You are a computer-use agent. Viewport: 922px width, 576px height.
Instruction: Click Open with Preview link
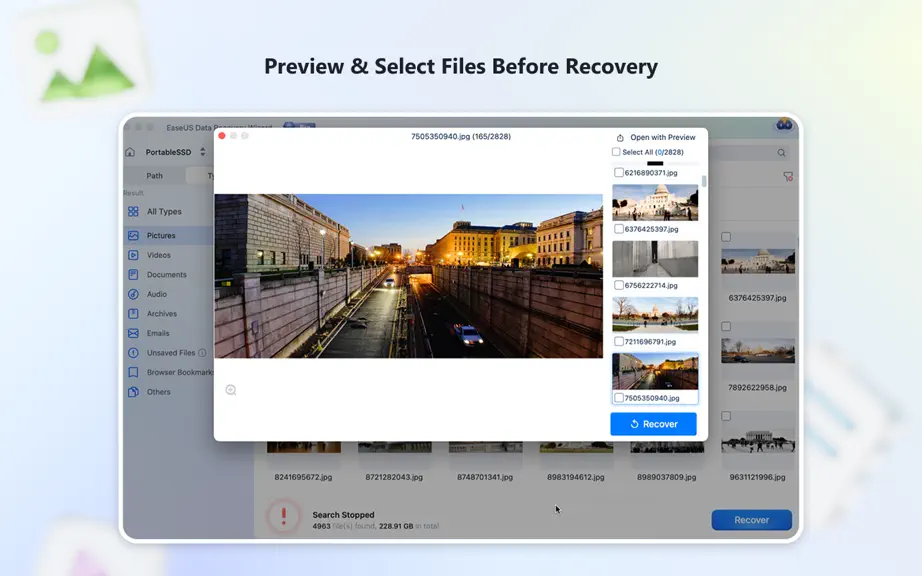(656, 138)
